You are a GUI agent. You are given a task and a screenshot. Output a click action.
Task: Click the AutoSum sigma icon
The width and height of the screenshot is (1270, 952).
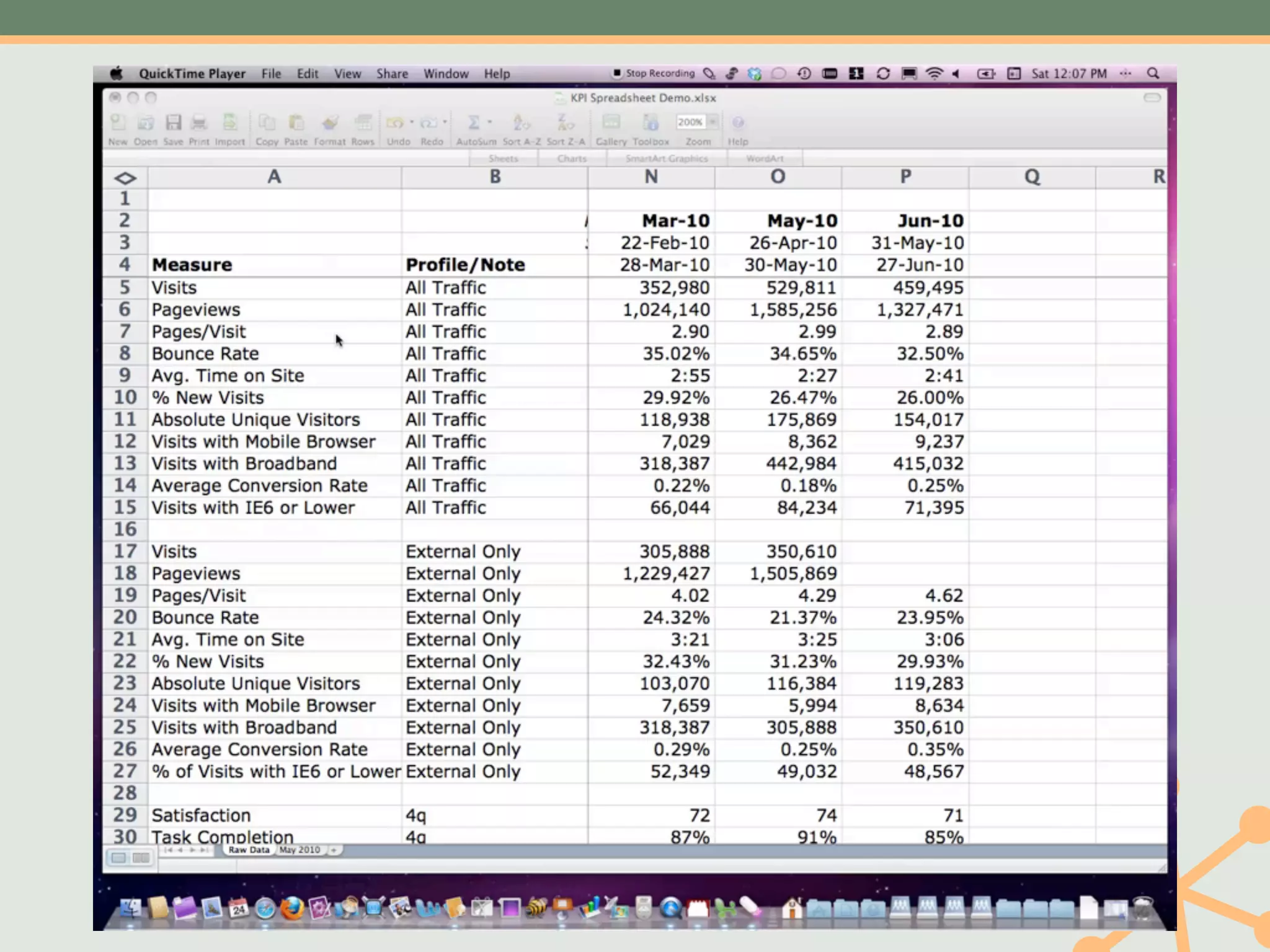[x=473, y=123]
